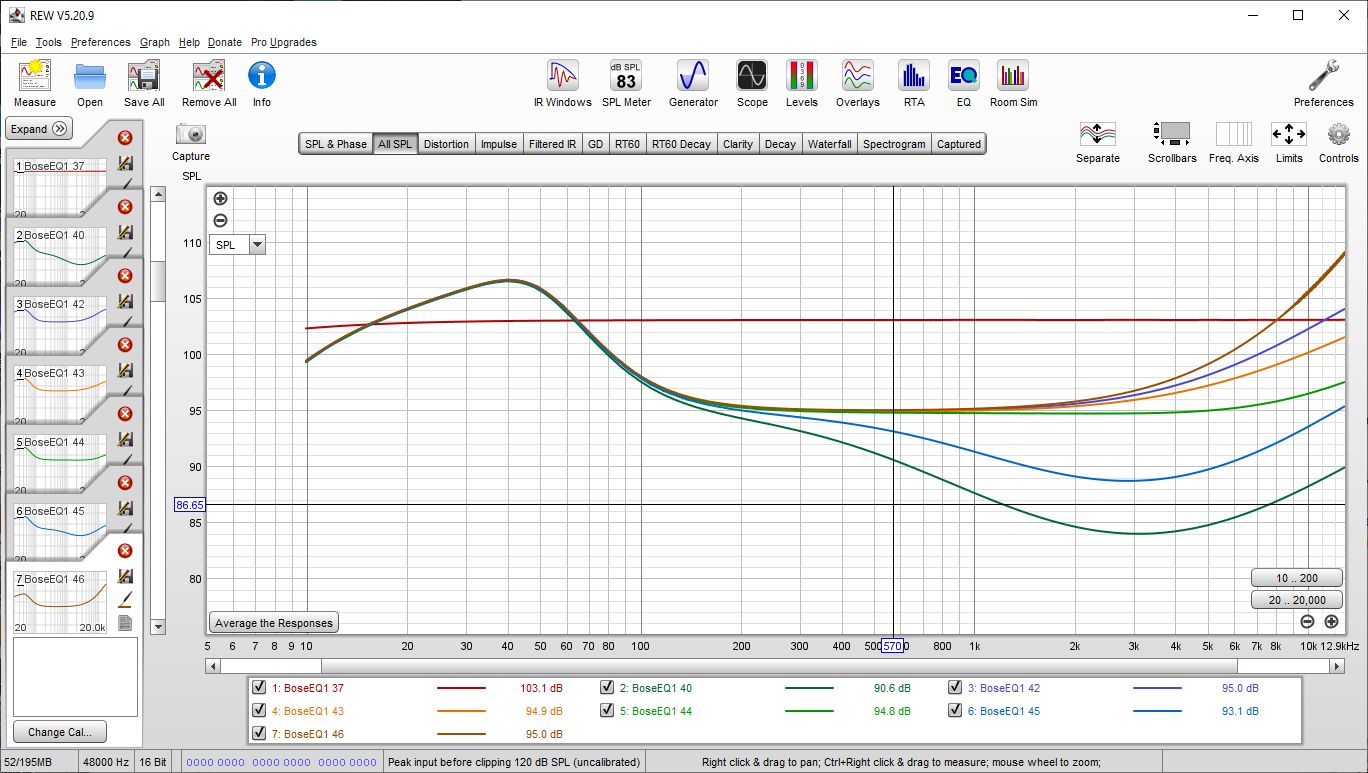This screenshot has width=1368, height=773.
Task: Open a measurement file via Open icon
Action: (x=90, y=76)
